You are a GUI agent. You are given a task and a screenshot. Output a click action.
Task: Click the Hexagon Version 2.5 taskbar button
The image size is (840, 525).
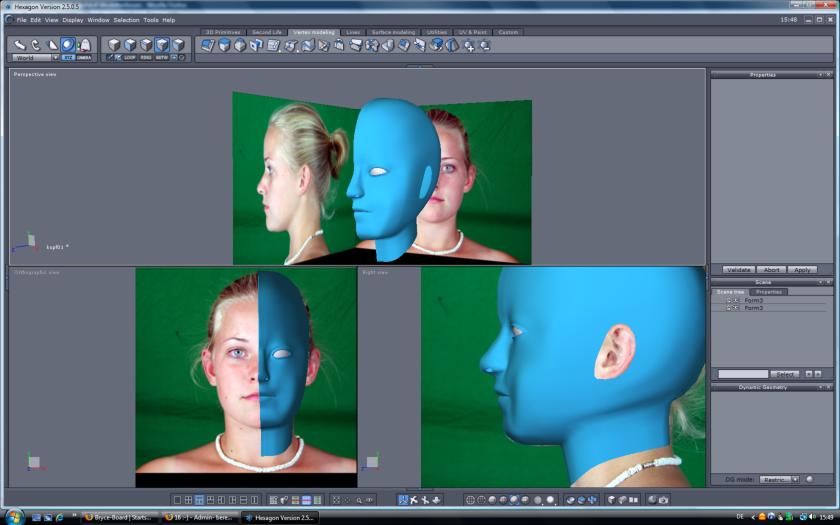(280, 518)
